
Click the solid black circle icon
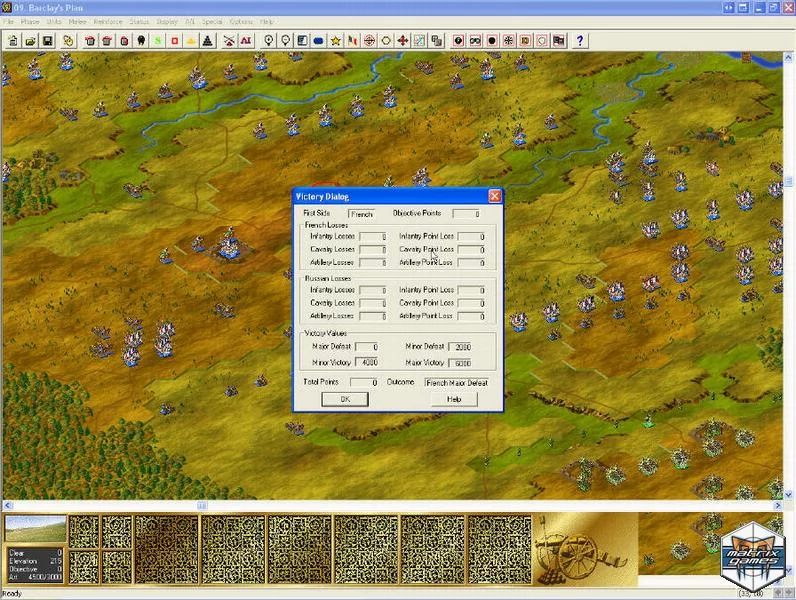click(x=492, y=41)
